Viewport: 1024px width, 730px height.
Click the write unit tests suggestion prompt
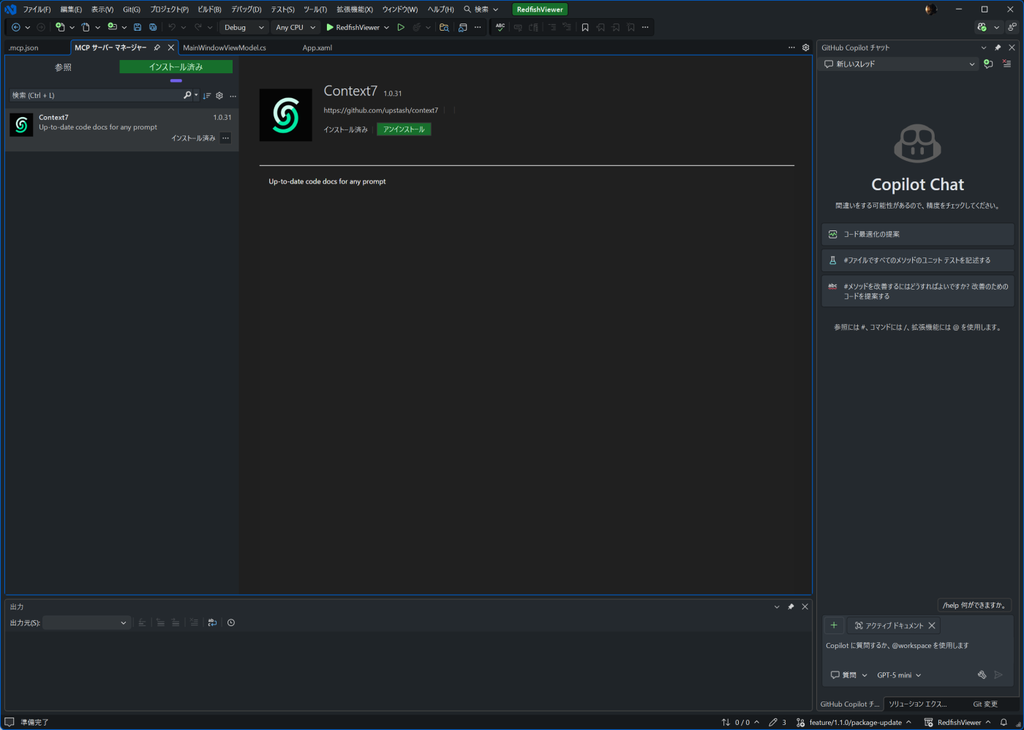[918, 260]
